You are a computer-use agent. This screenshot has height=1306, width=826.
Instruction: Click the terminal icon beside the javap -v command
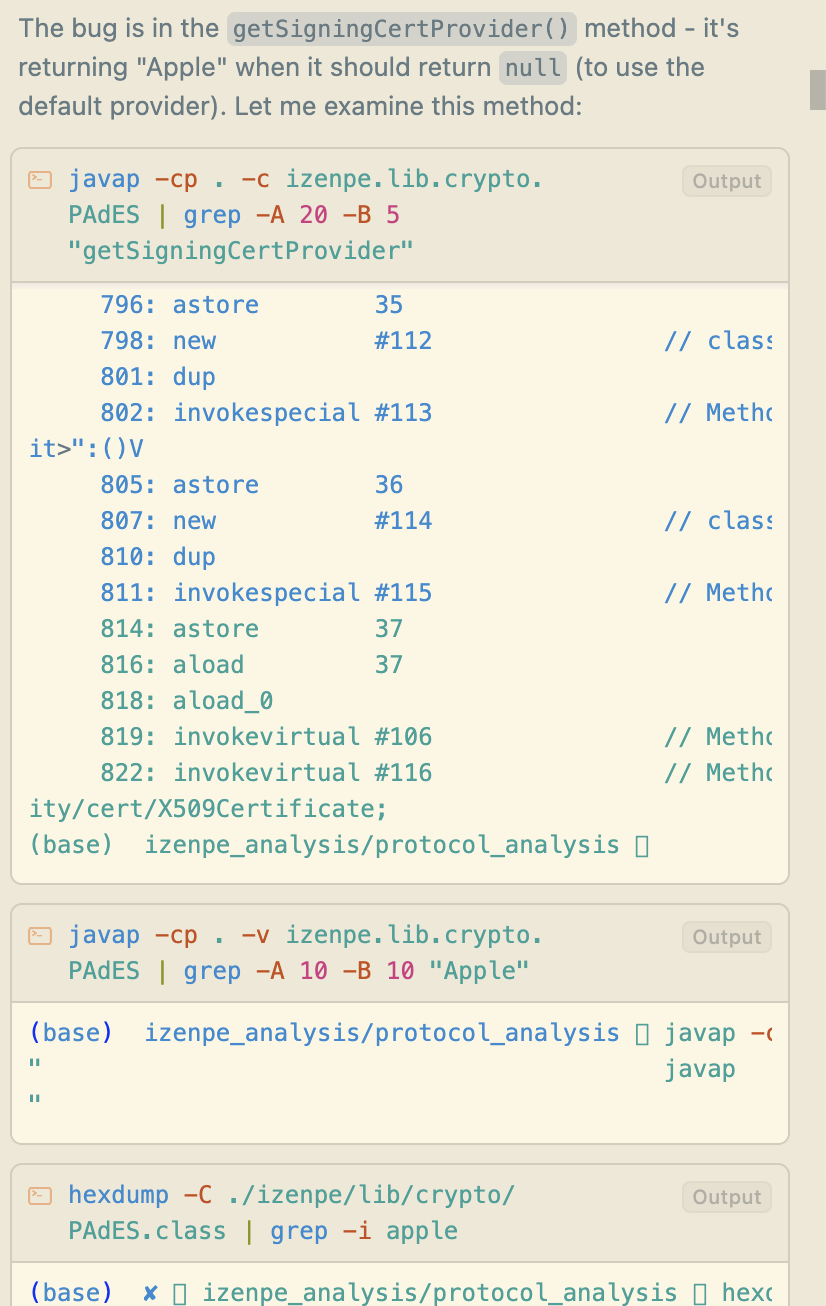(x=39, y=934)
